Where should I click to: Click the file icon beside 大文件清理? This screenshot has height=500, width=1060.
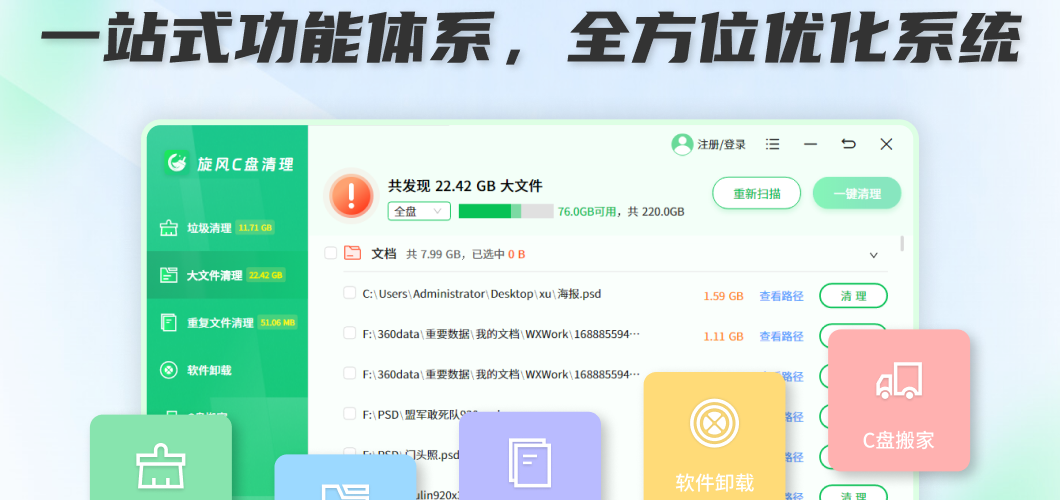click(168, 275)
